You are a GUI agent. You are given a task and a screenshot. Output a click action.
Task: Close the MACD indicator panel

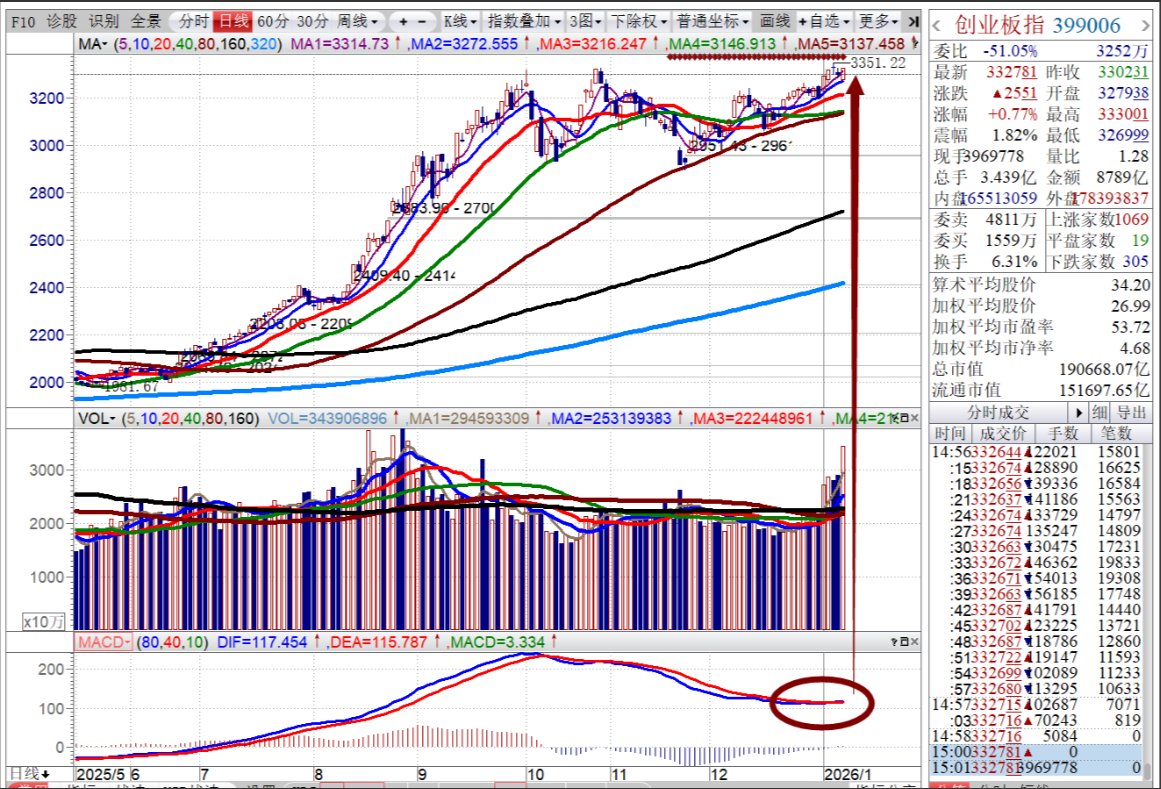[x=913, y=641]
